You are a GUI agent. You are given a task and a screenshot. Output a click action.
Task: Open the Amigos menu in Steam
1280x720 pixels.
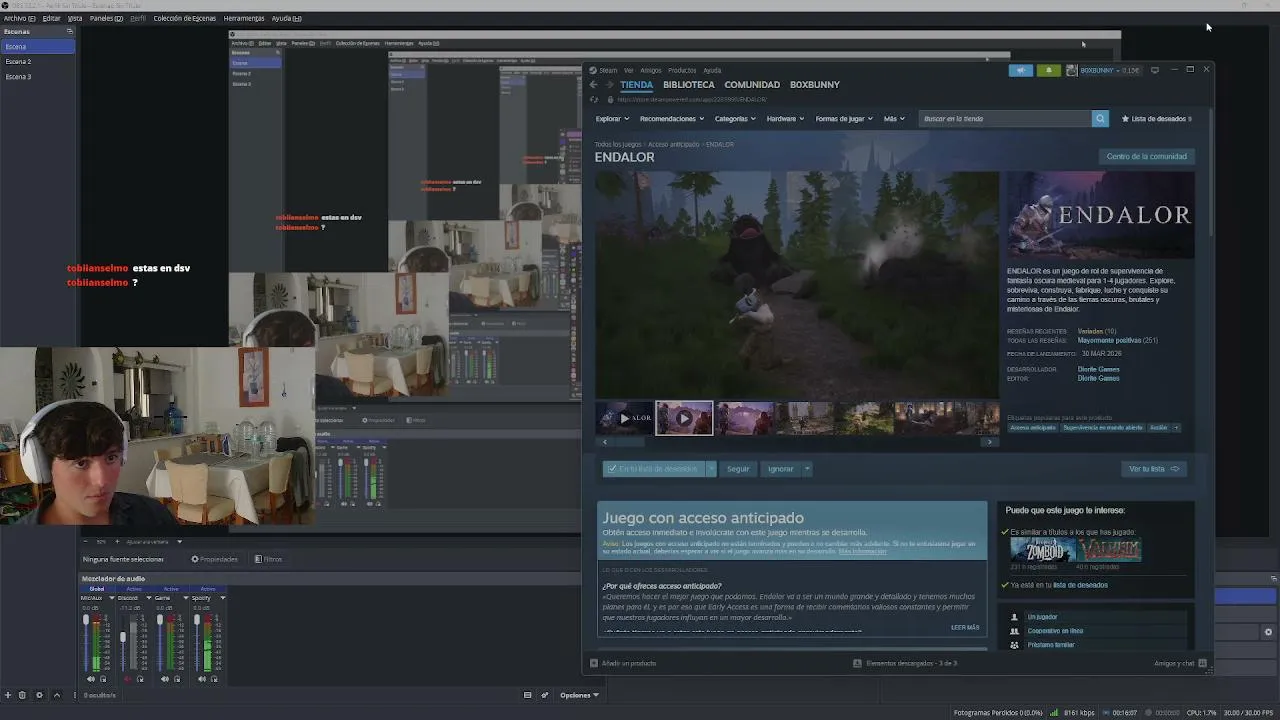(x=651, y=70)
